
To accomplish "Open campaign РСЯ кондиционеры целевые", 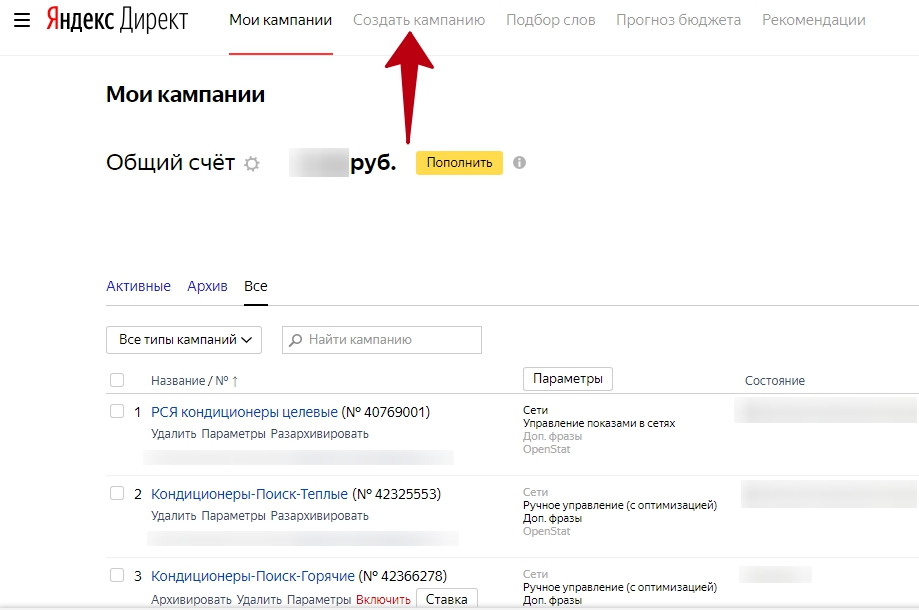I will point(244,412).
